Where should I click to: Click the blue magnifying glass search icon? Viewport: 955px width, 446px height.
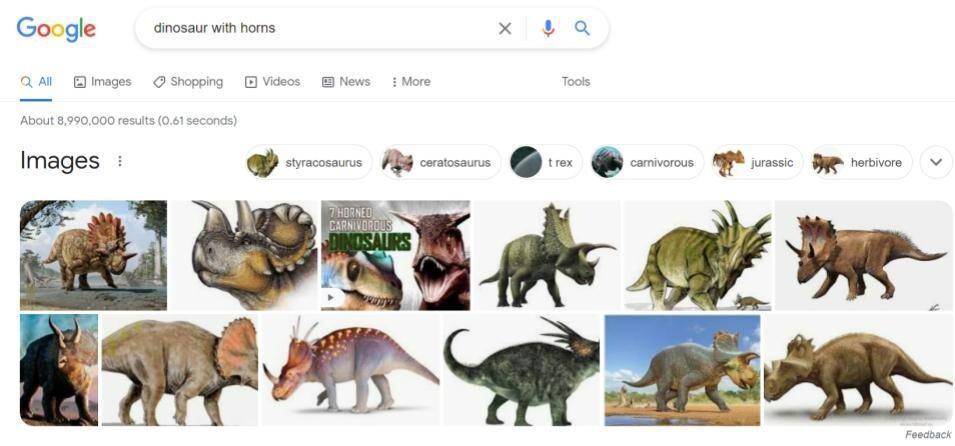[582, 29]
